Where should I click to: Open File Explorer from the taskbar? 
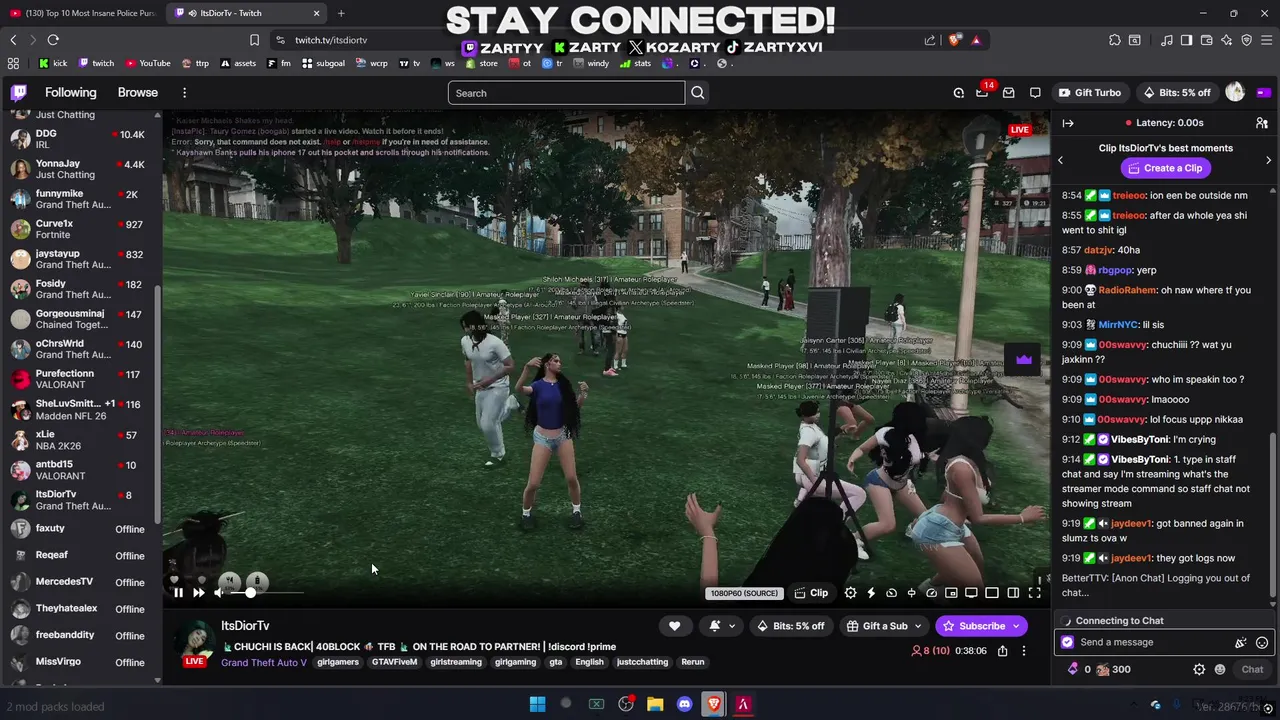pos(655,704)
